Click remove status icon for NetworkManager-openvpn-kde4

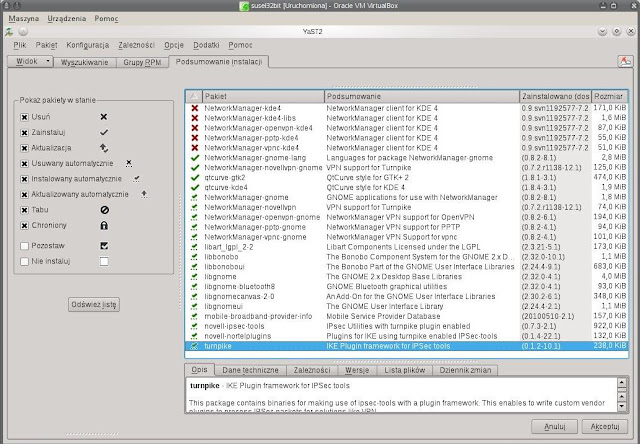coord(195,128)
